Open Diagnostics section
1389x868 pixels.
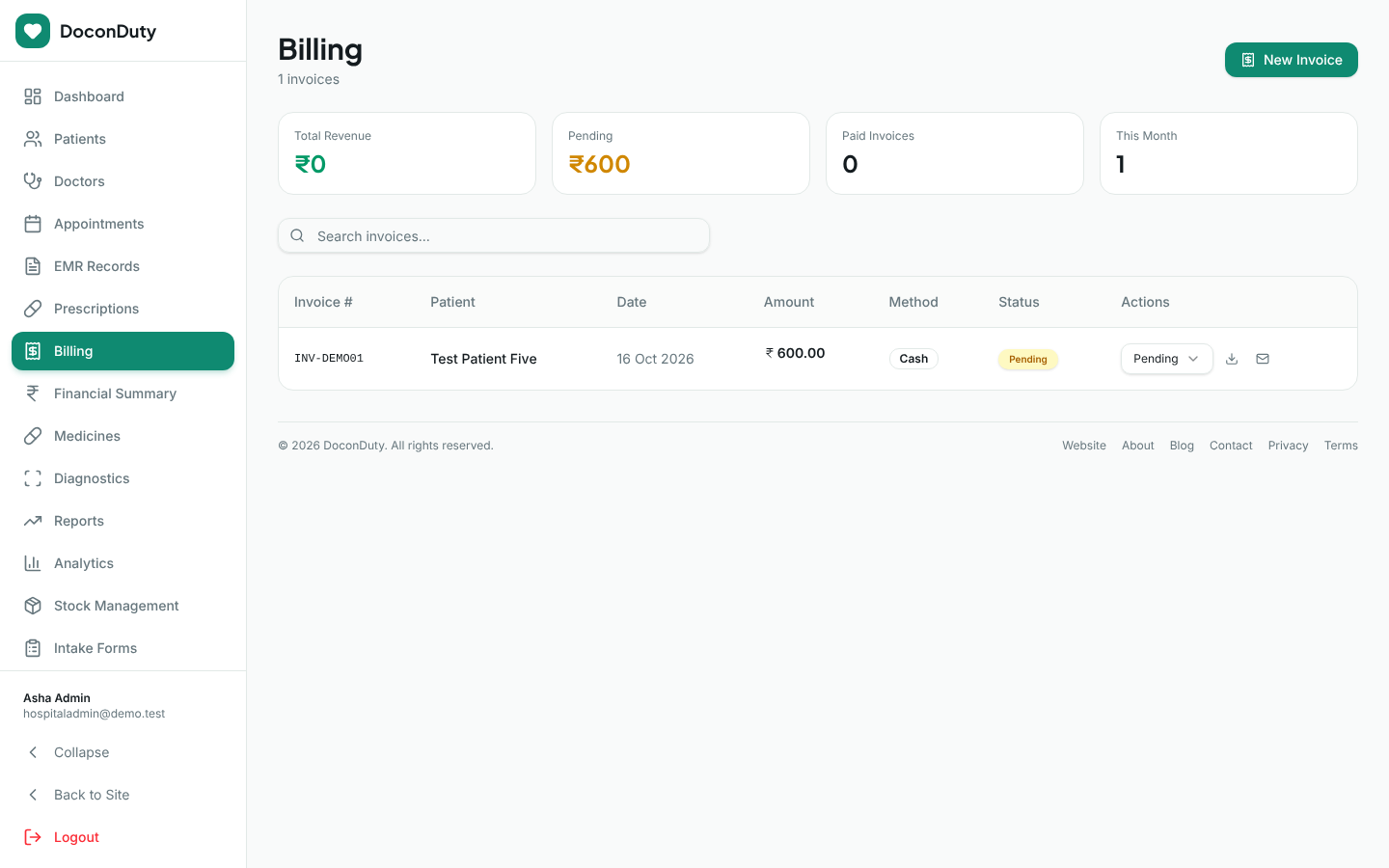pyautogui.click(x=123, y=478)
